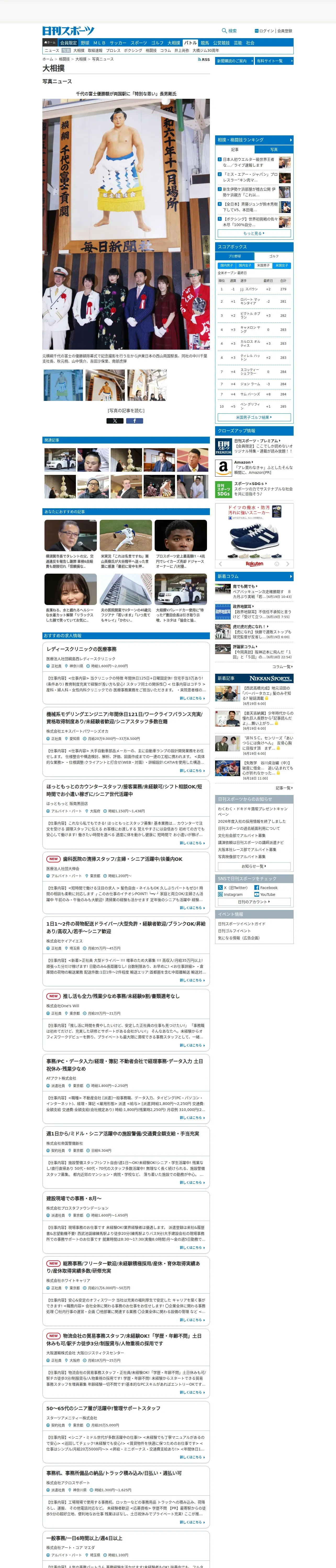Open レディースクリニックの医療事務 job listing
The width and height of the screenshot is (336, 1568).
coord(81,649)
